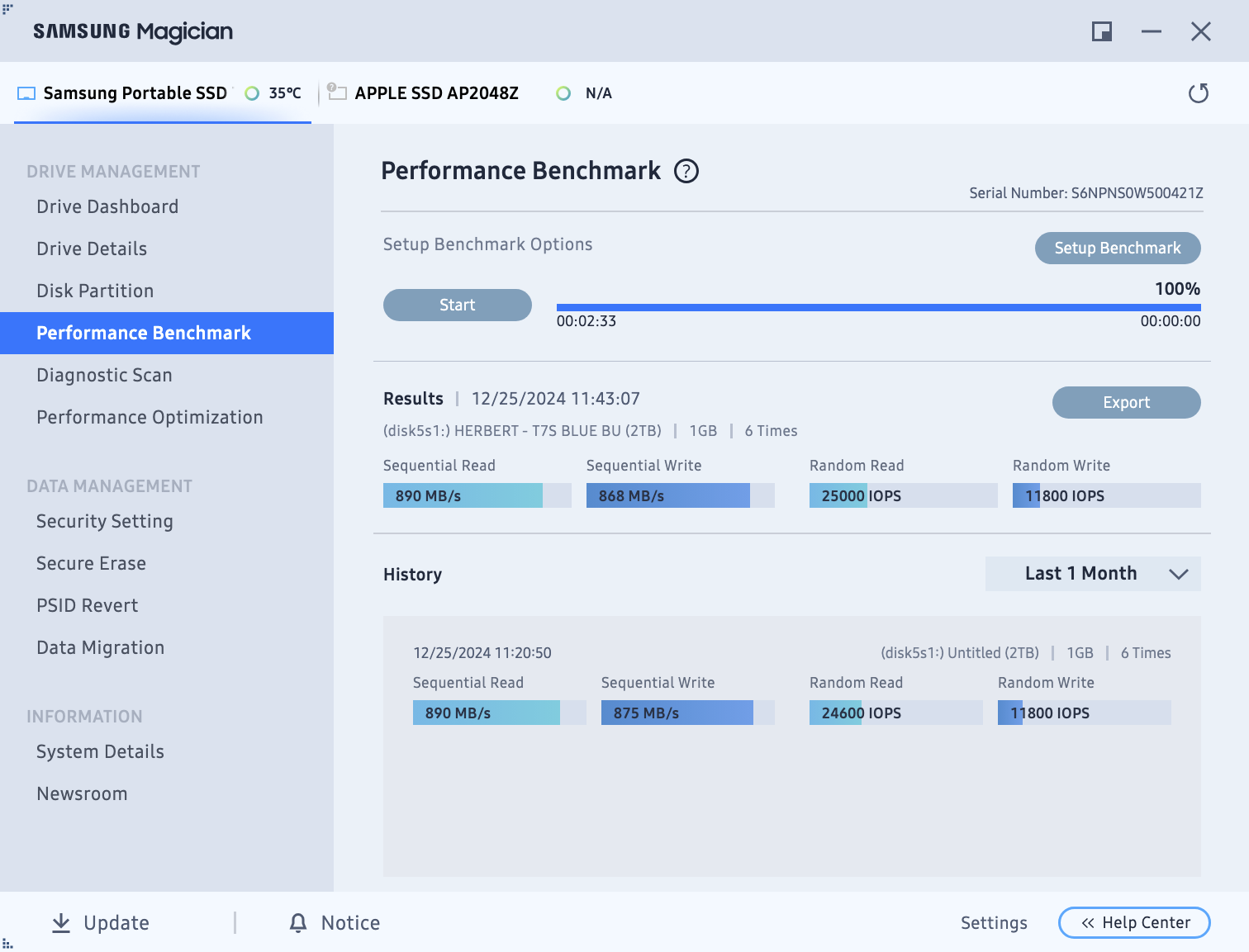Image resolution: width=1249 pixels, height=952 pixels.
Task: Click the Samsung SSD temperature status circle
Action: [x=252, y=93]
